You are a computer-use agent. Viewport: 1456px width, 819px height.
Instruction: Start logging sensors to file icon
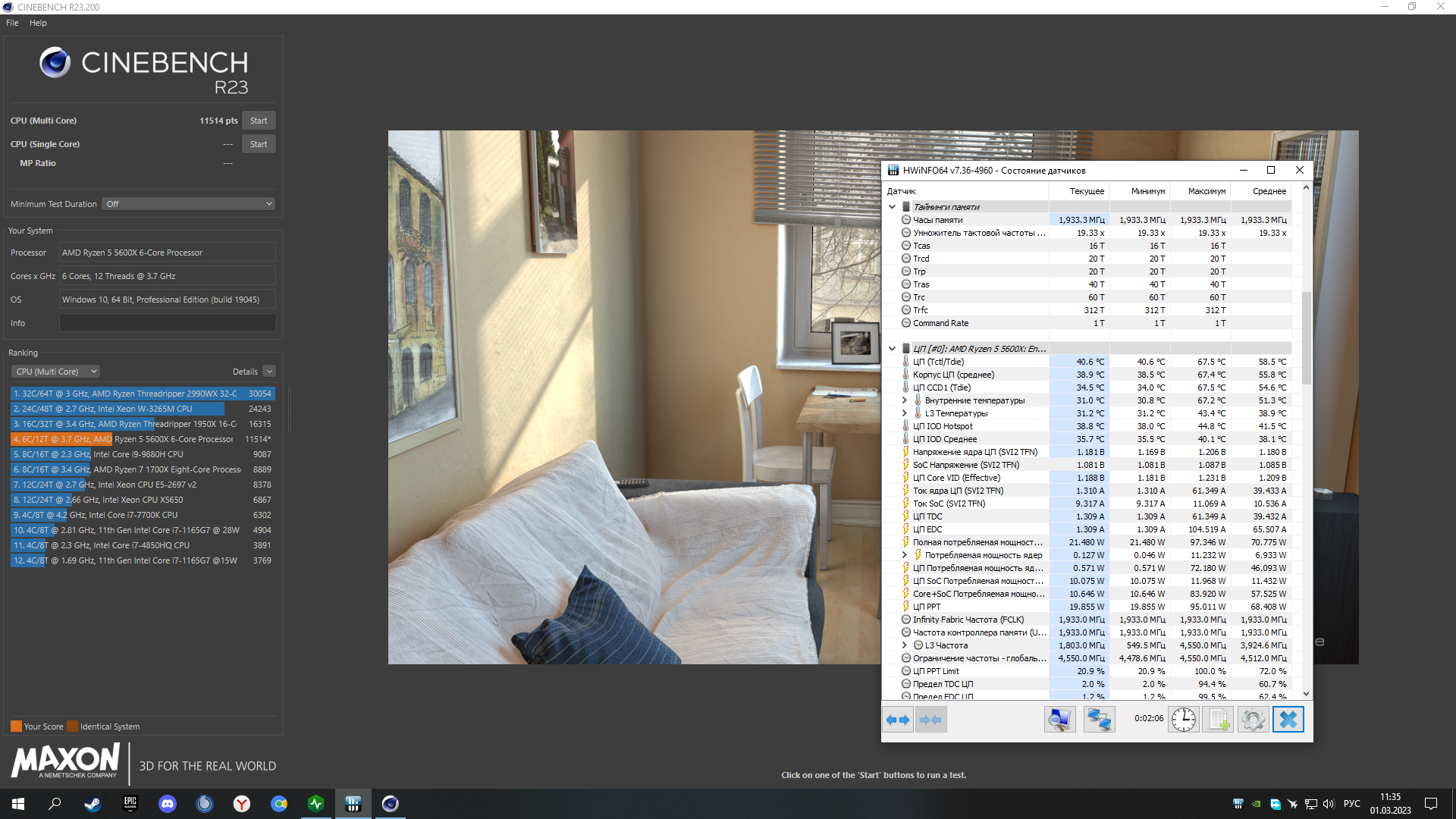(1218, 720)
